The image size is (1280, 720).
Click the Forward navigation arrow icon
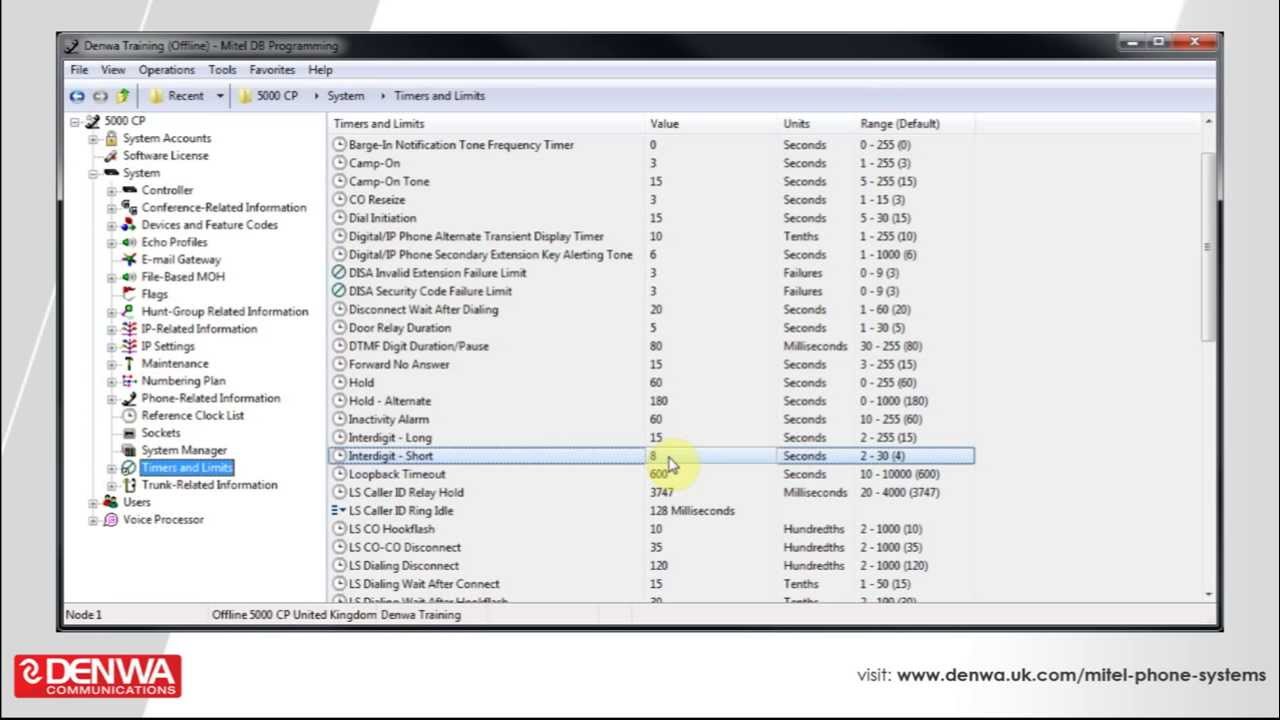coord(100,96)
